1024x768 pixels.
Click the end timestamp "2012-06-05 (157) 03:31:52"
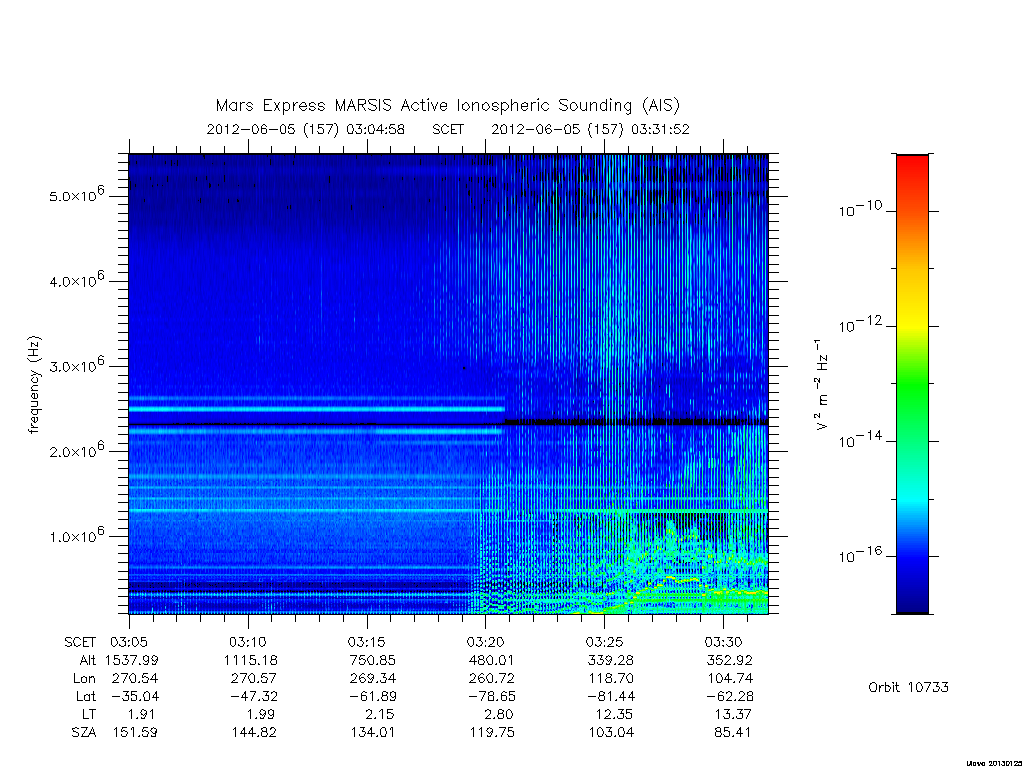(x=590, y=129)
